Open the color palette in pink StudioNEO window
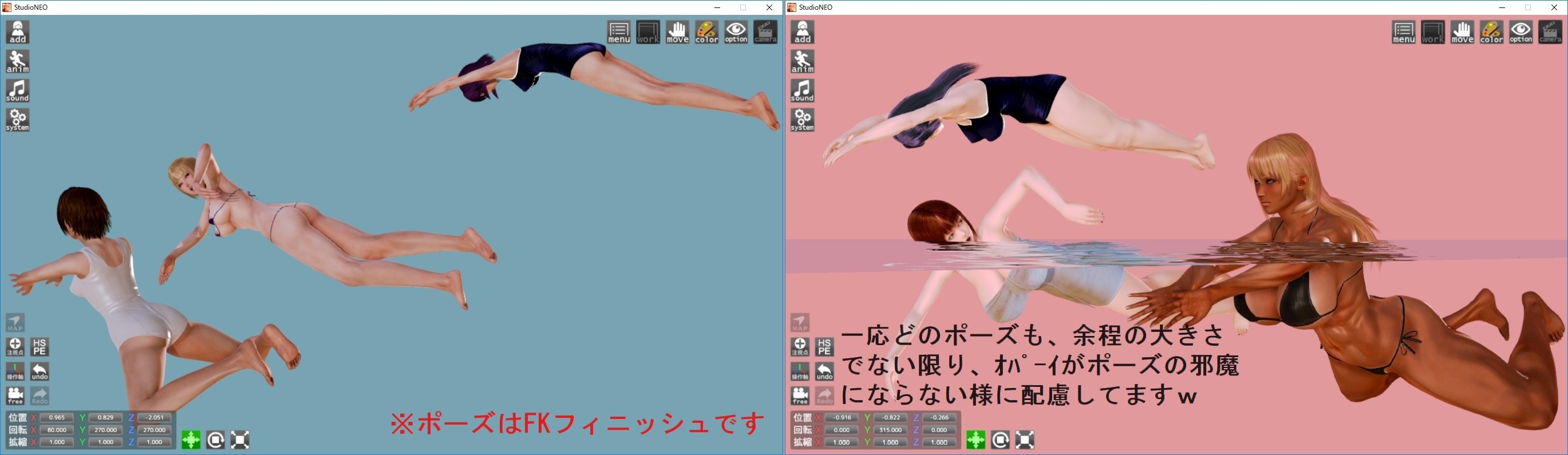The image size is (1568, 455). click(1491, 32)
